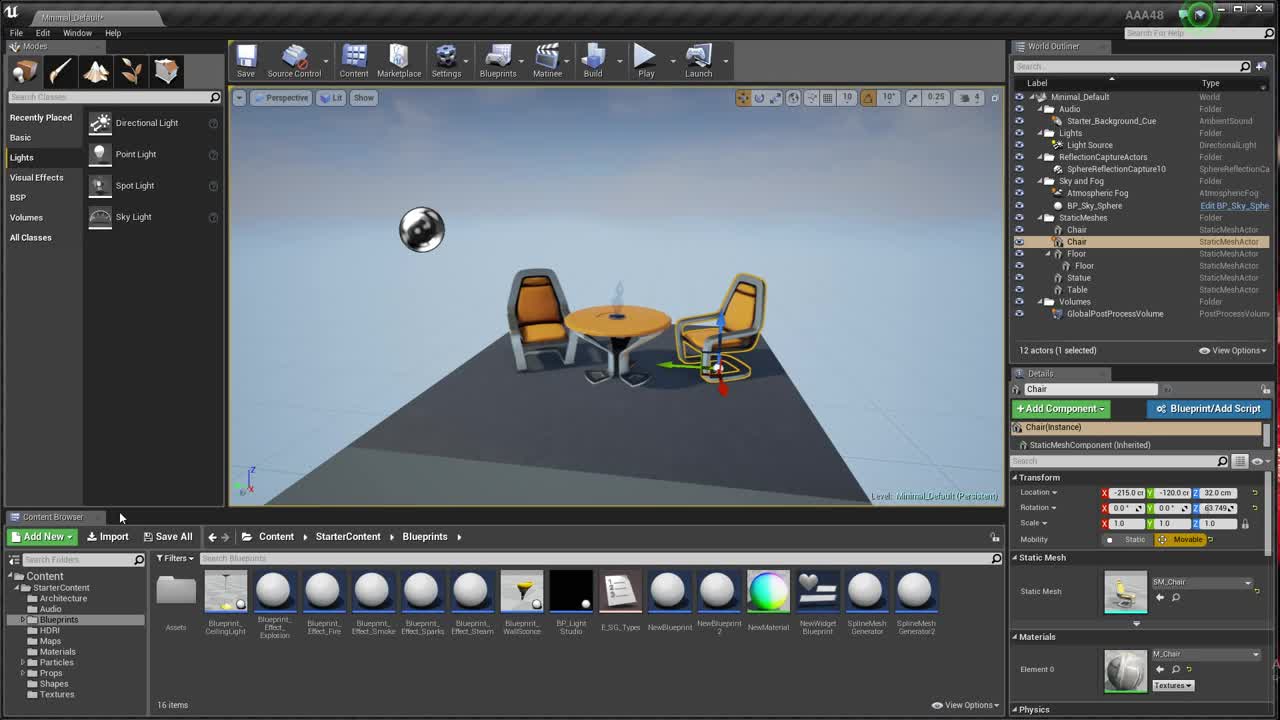Viewport: 1280px width, 720px height.
Task: Toggle viewport rotation snapping
Action: point(868,98)
